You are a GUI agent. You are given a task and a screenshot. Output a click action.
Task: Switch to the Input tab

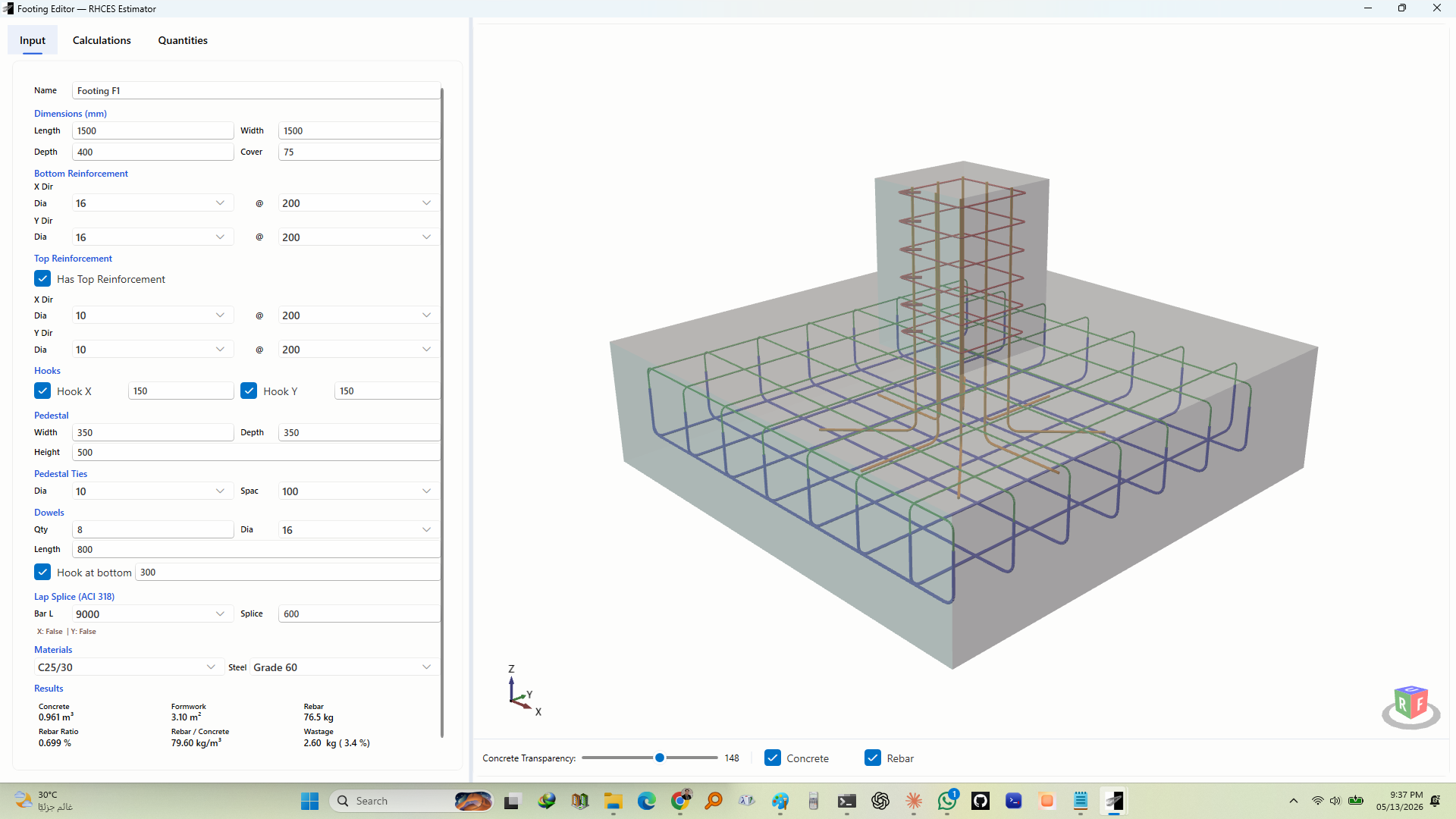(33, 40)
